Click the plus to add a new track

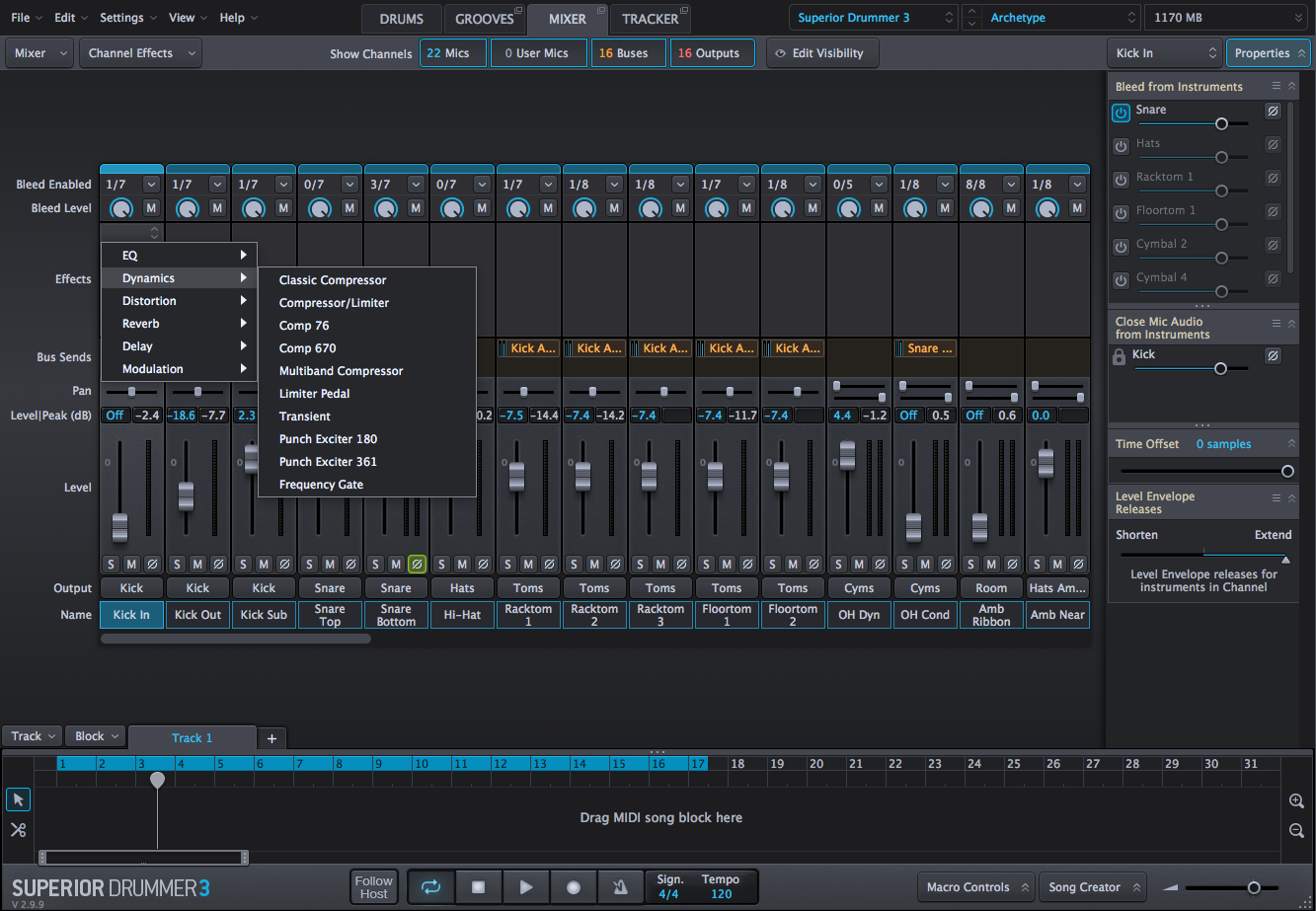tap(271, 736)
